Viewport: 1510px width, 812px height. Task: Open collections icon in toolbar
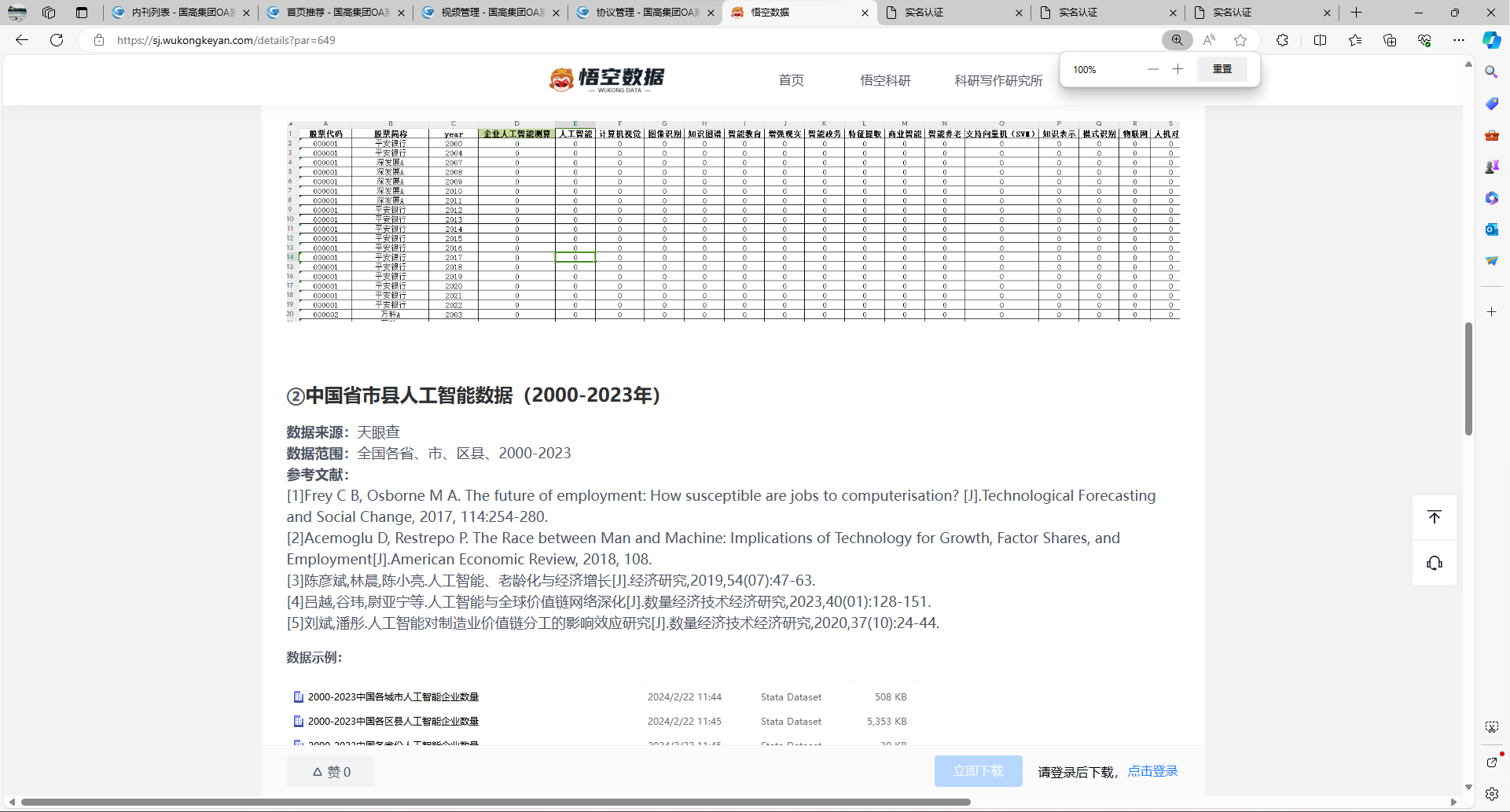(x=1390, y=40)
